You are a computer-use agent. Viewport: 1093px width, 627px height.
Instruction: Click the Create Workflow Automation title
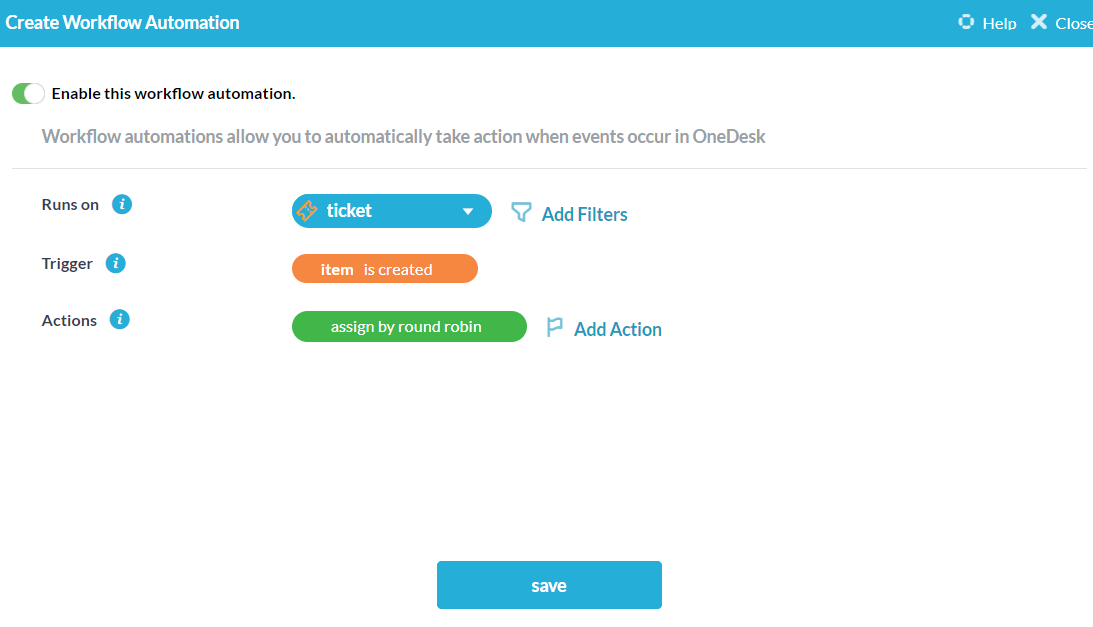[123, 22]
